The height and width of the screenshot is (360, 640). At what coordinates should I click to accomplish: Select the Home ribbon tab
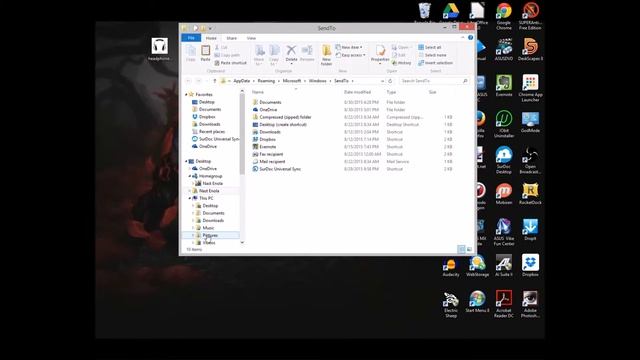click(x=211, y=38)
